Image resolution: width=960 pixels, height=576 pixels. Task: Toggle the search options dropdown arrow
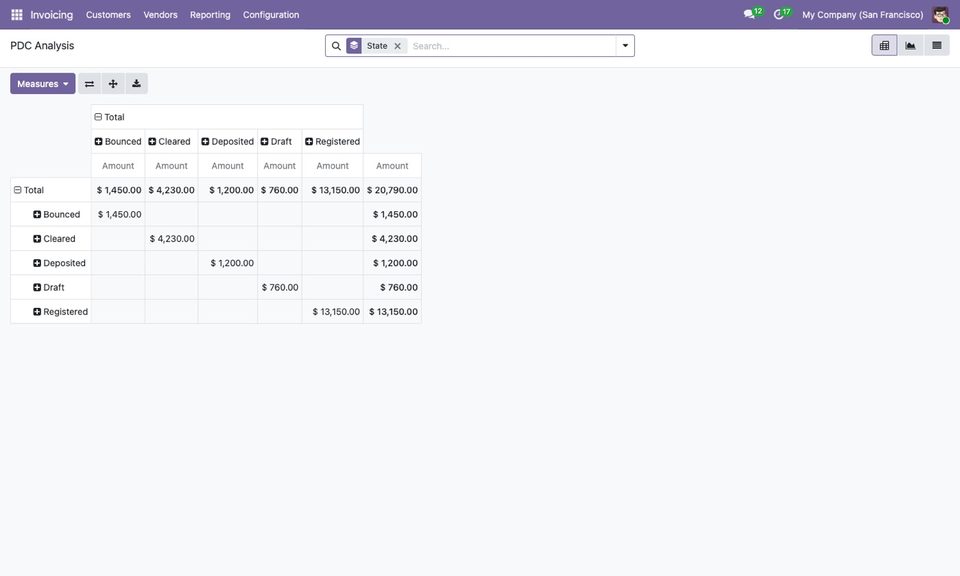(x=625, y=46)
